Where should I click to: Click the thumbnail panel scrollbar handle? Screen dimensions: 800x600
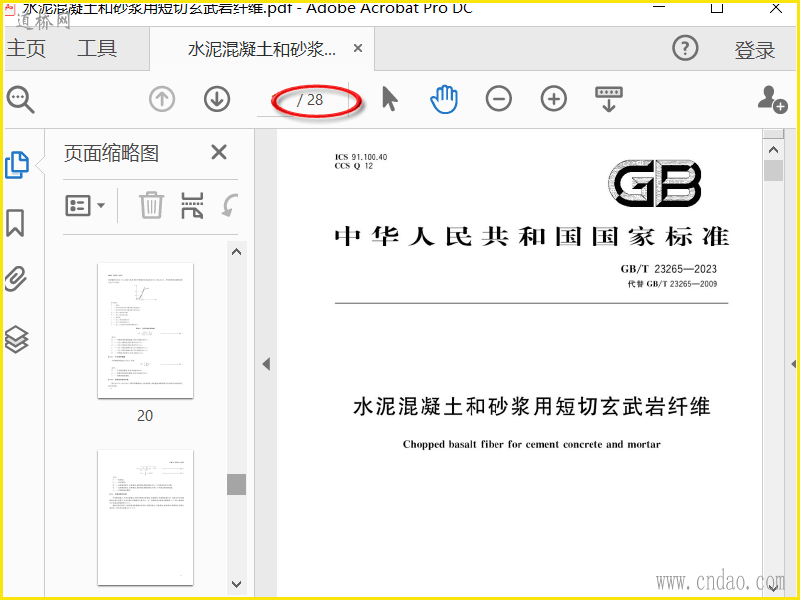[x=236, y=484]
